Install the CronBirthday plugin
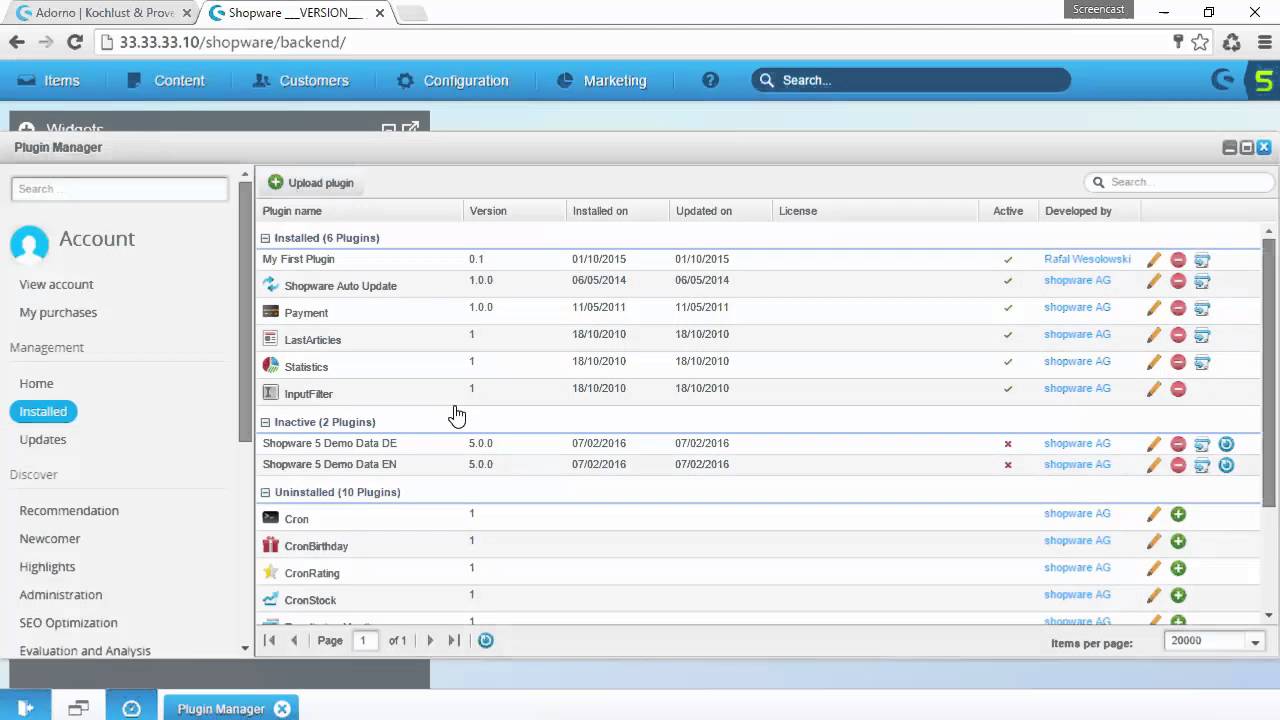This screenshot has width=1280, height=720. 1178,541
